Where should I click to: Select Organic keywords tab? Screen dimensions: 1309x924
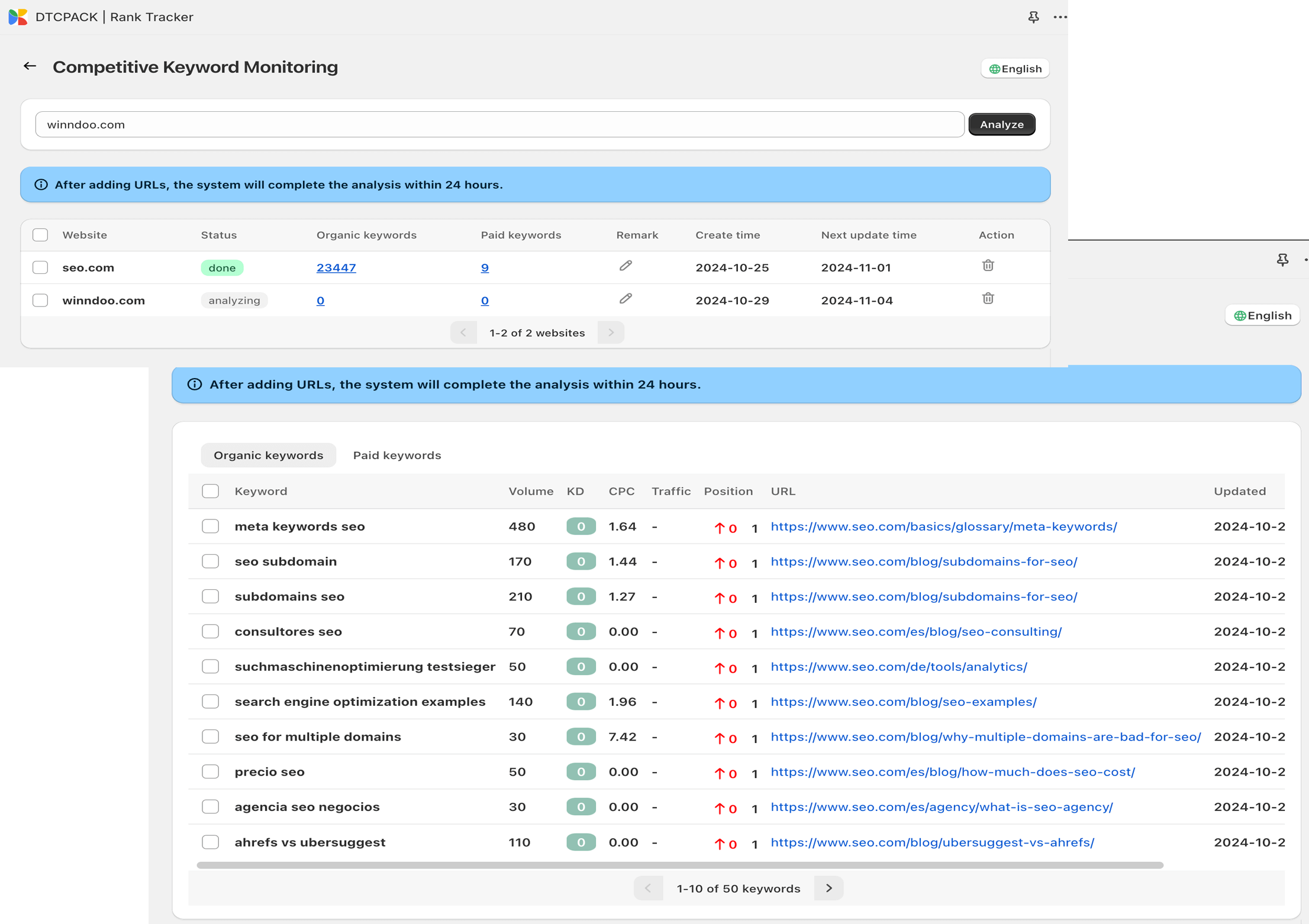point(268,455)
